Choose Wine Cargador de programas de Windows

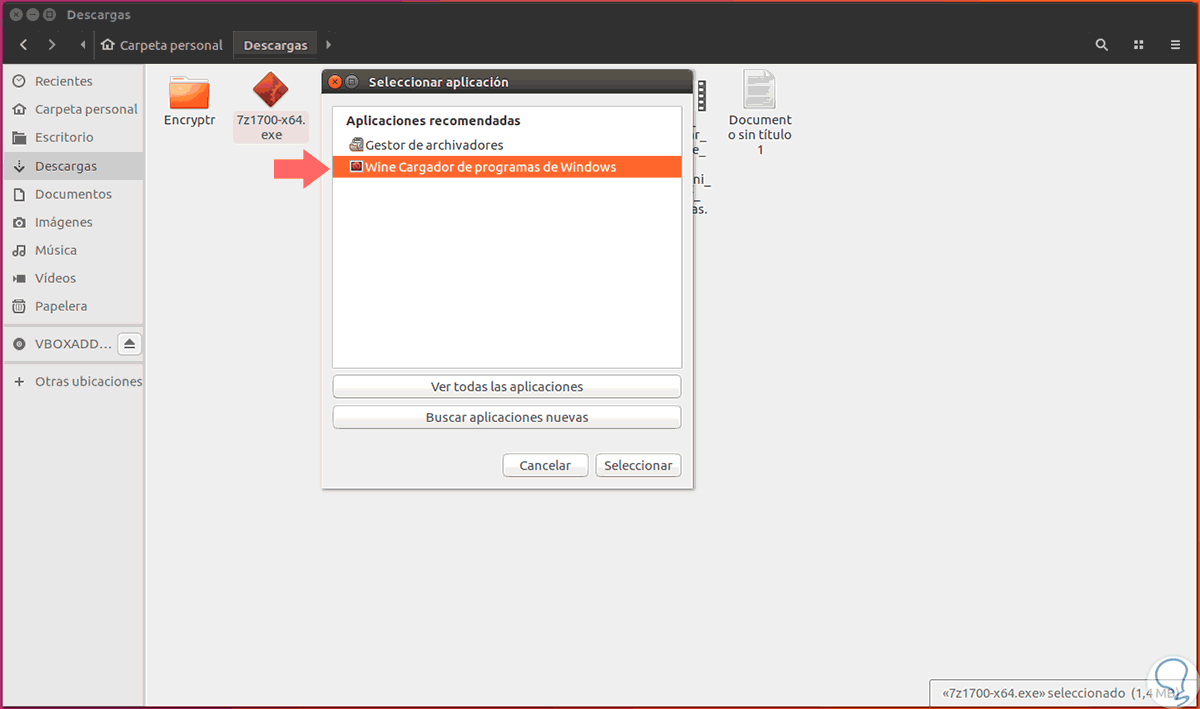coord(507,167)
